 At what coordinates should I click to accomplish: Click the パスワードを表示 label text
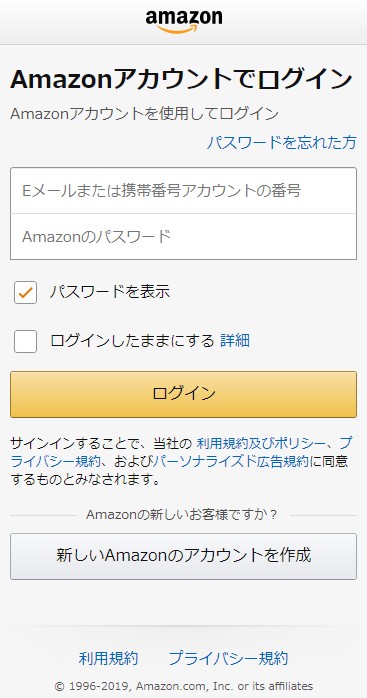pyautogui.click(x=110, y=292)
